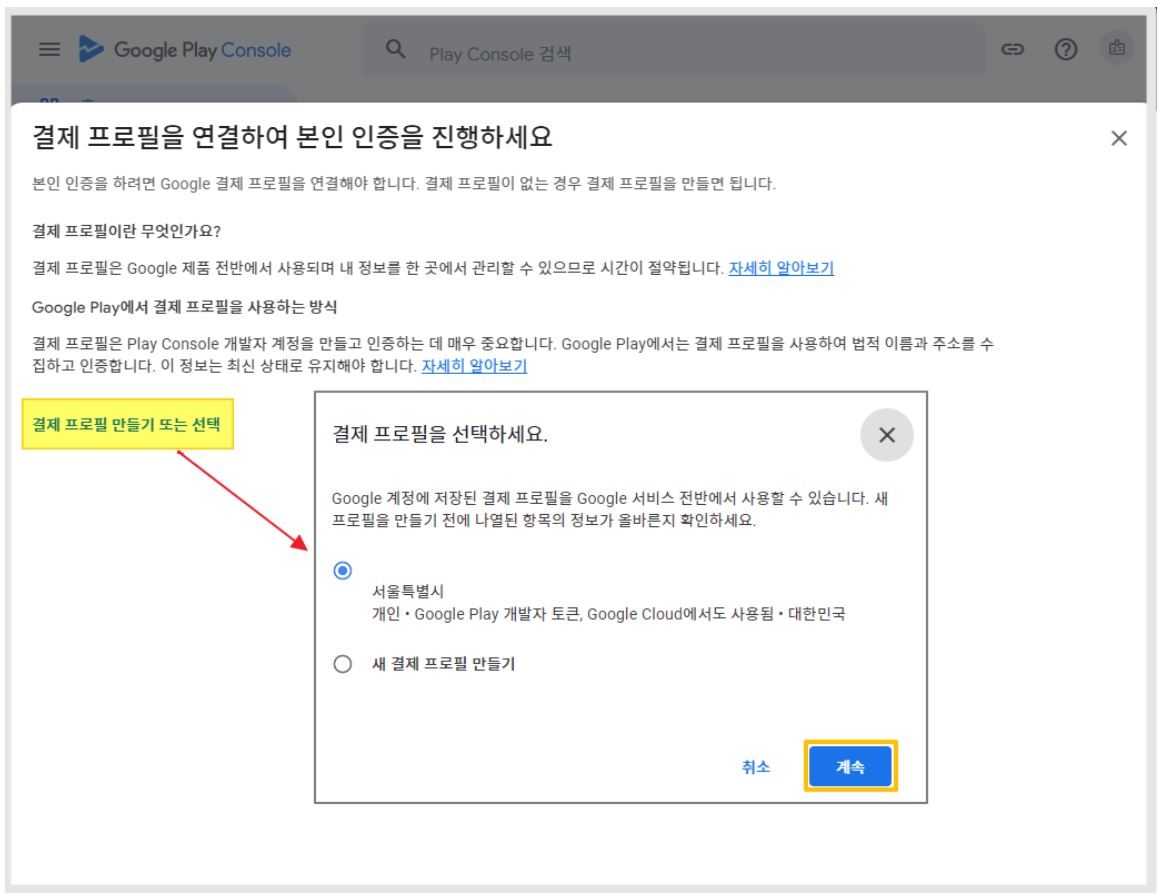Click the search magnifier icon
Image resolution: width=1159 pixels, height=896 pixels.
point(395,50)
